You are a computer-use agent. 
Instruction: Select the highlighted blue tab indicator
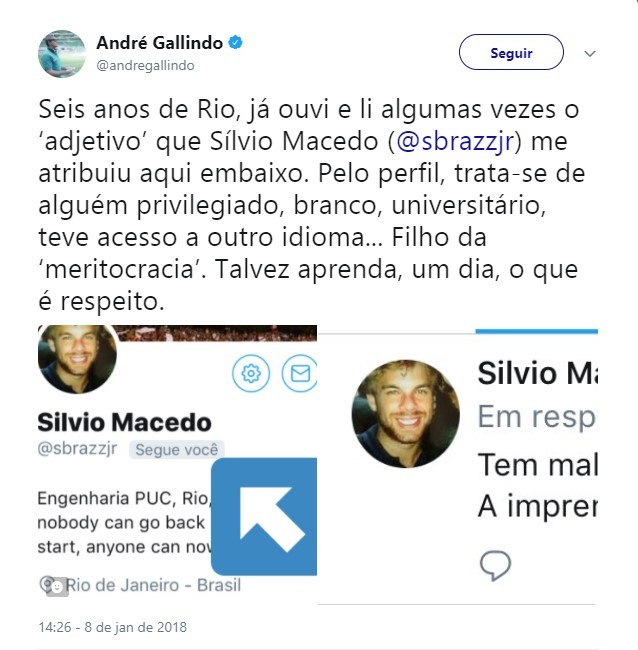click(x=536, y=331)
